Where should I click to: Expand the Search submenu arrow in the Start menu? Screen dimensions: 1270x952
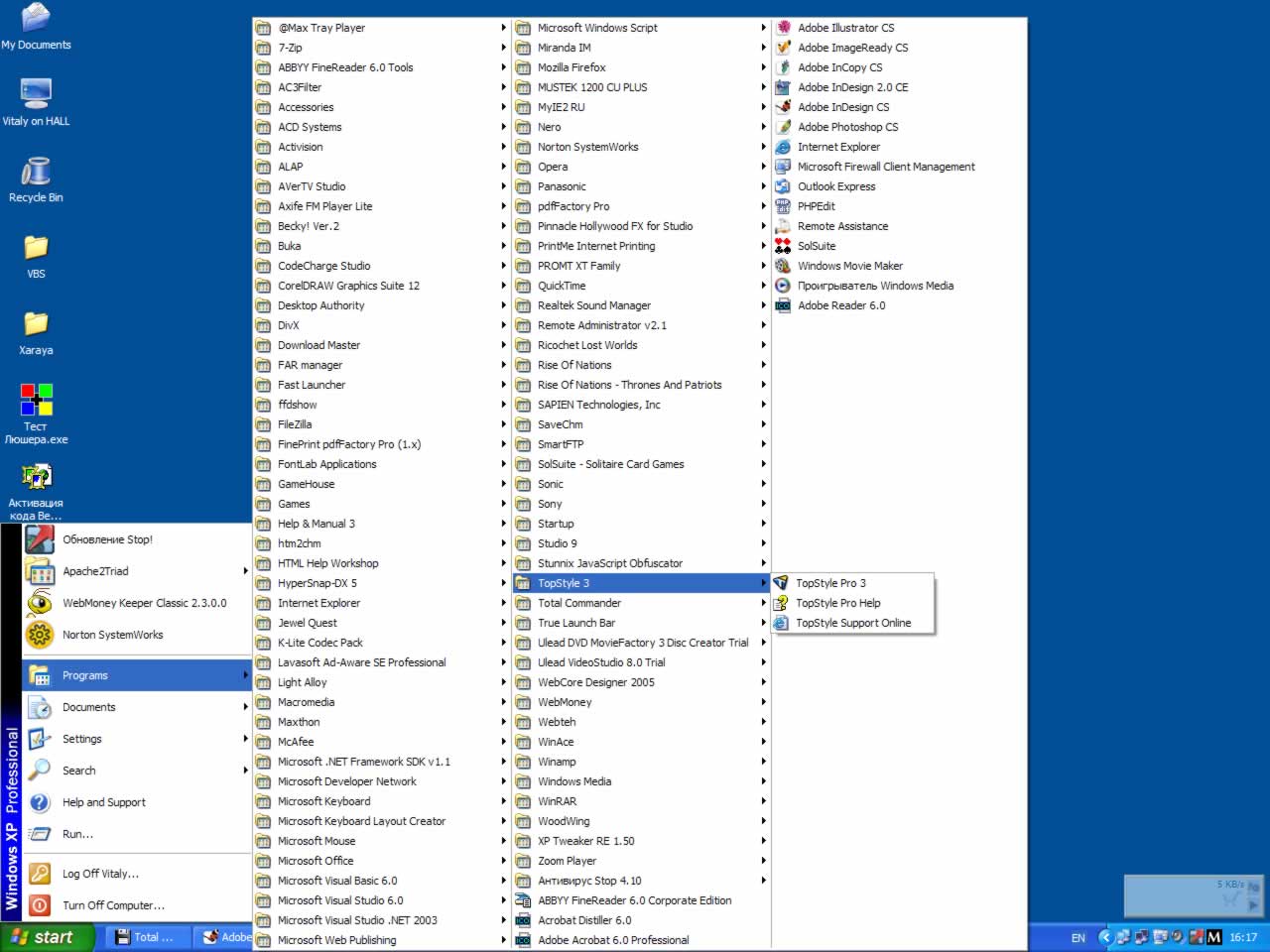245,771
